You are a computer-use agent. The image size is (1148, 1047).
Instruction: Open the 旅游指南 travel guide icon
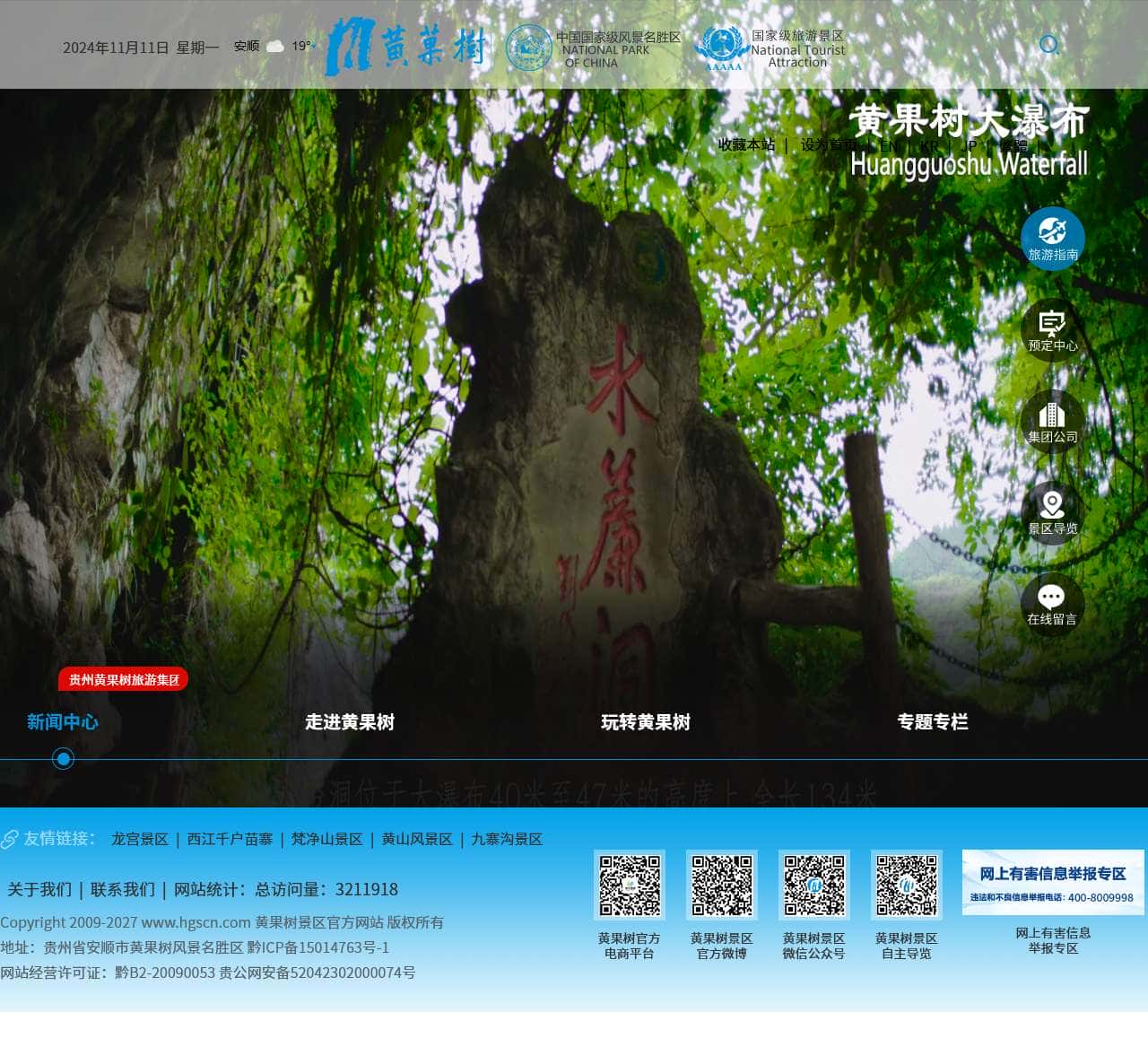click(1053, 239)
